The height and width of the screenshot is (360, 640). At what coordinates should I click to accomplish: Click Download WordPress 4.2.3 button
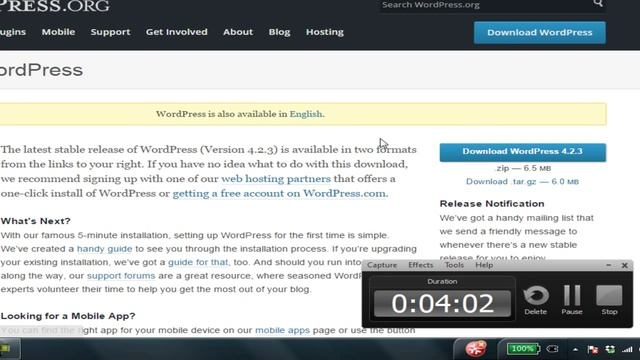click(x=522, y=152)
